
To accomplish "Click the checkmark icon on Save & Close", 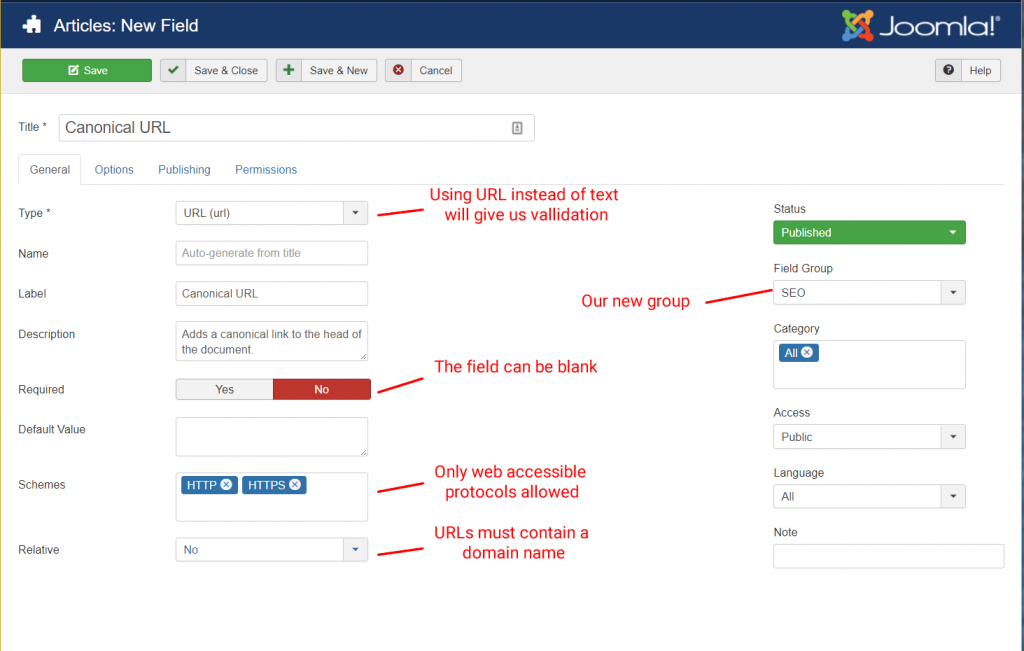I will [x=174, y=70].
